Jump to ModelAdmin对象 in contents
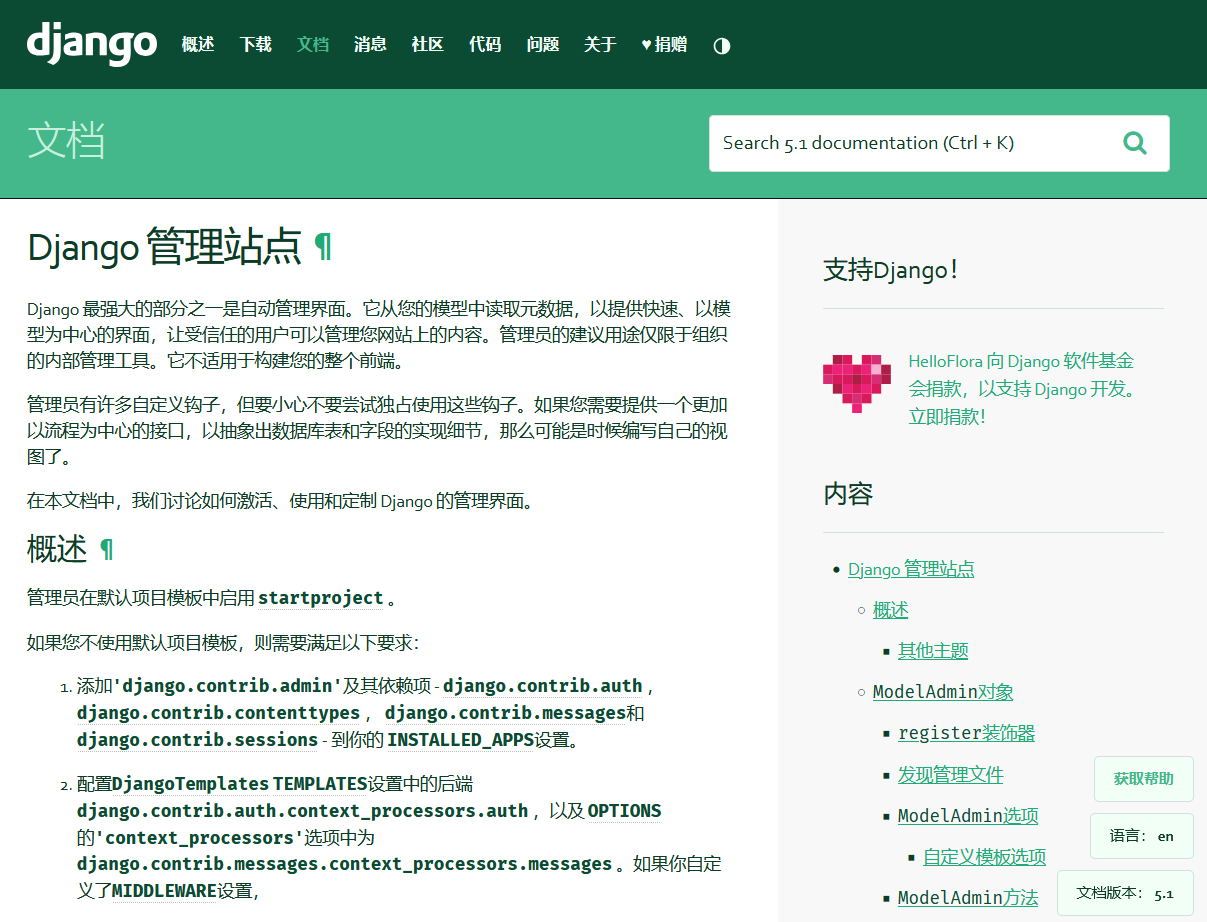This screenshot has height=922, width=1207. (x=943, y=692)
